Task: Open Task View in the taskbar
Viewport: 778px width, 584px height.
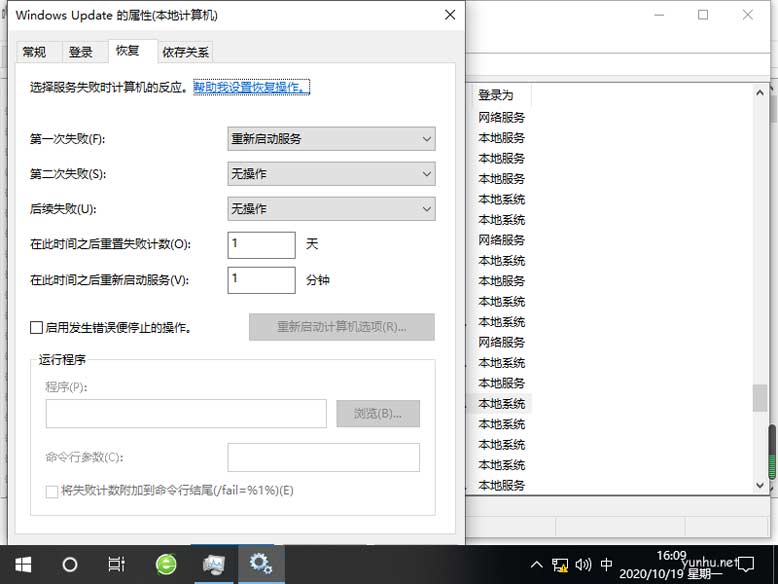Action: [117, 565]
